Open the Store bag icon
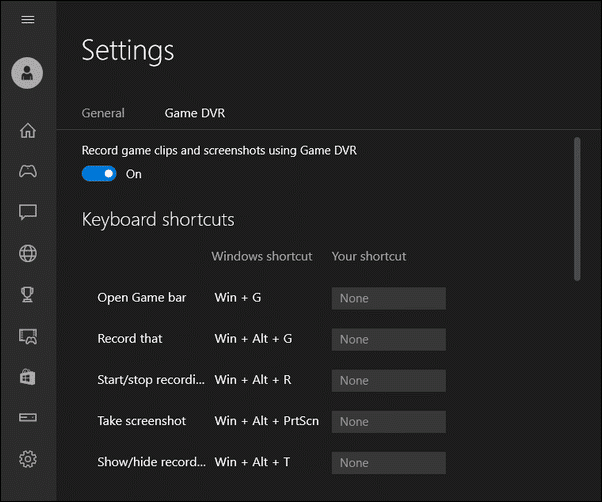This screenshot has height=502, width=602. (28, 377)
